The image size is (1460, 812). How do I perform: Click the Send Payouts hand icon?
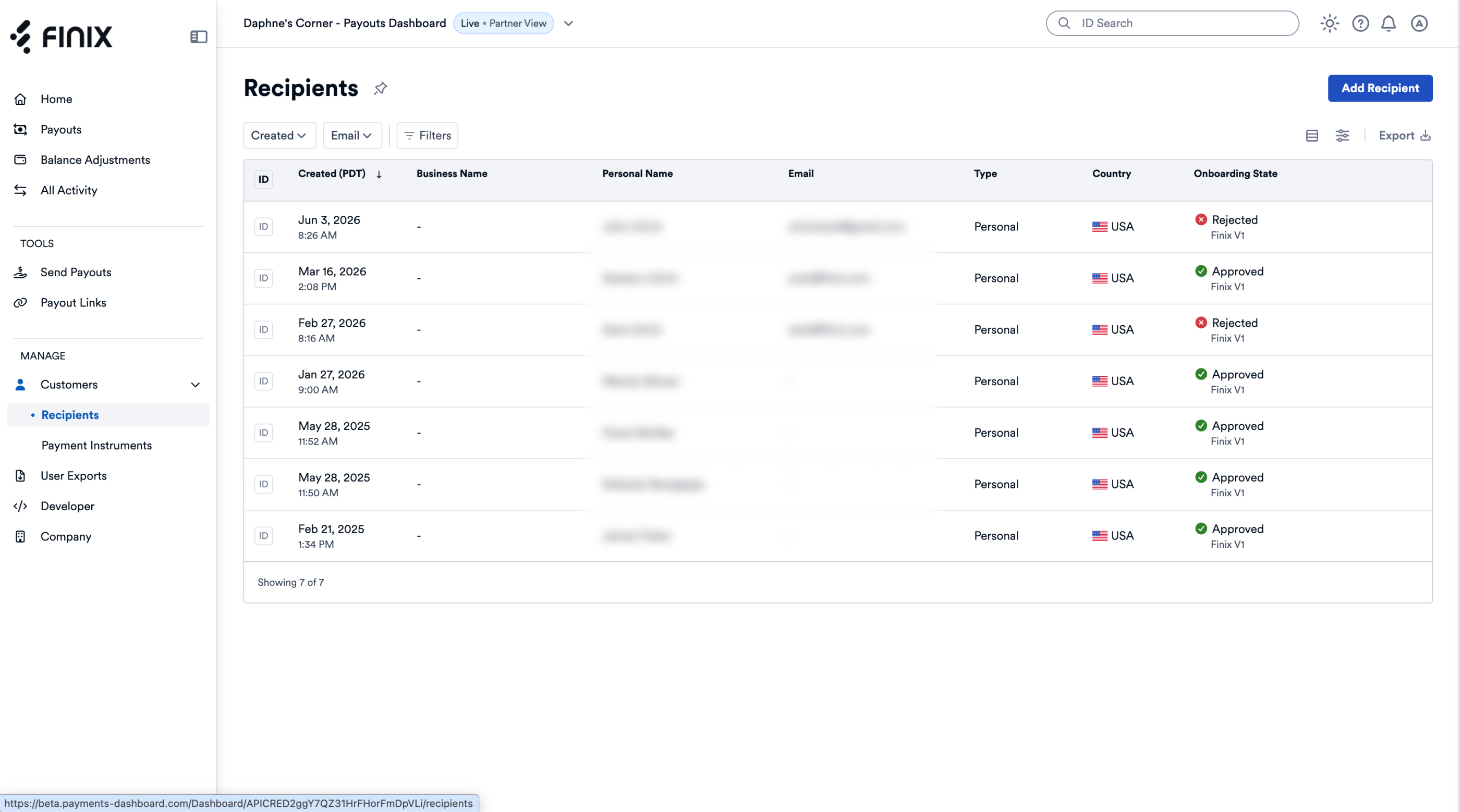pyautogui.click(x=20, y=273)
